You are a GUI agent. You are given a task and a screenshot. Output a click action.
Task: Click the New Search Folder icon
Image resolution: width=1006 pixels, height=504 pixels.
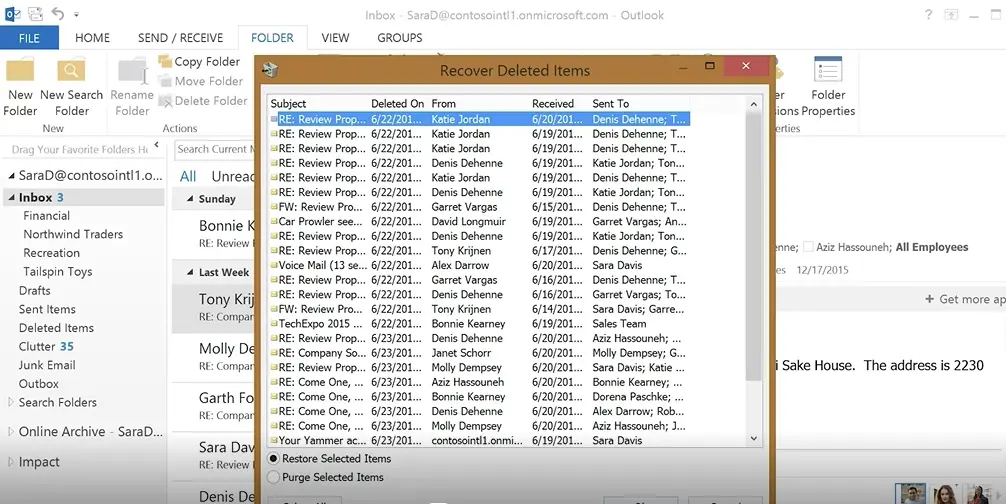71,70
